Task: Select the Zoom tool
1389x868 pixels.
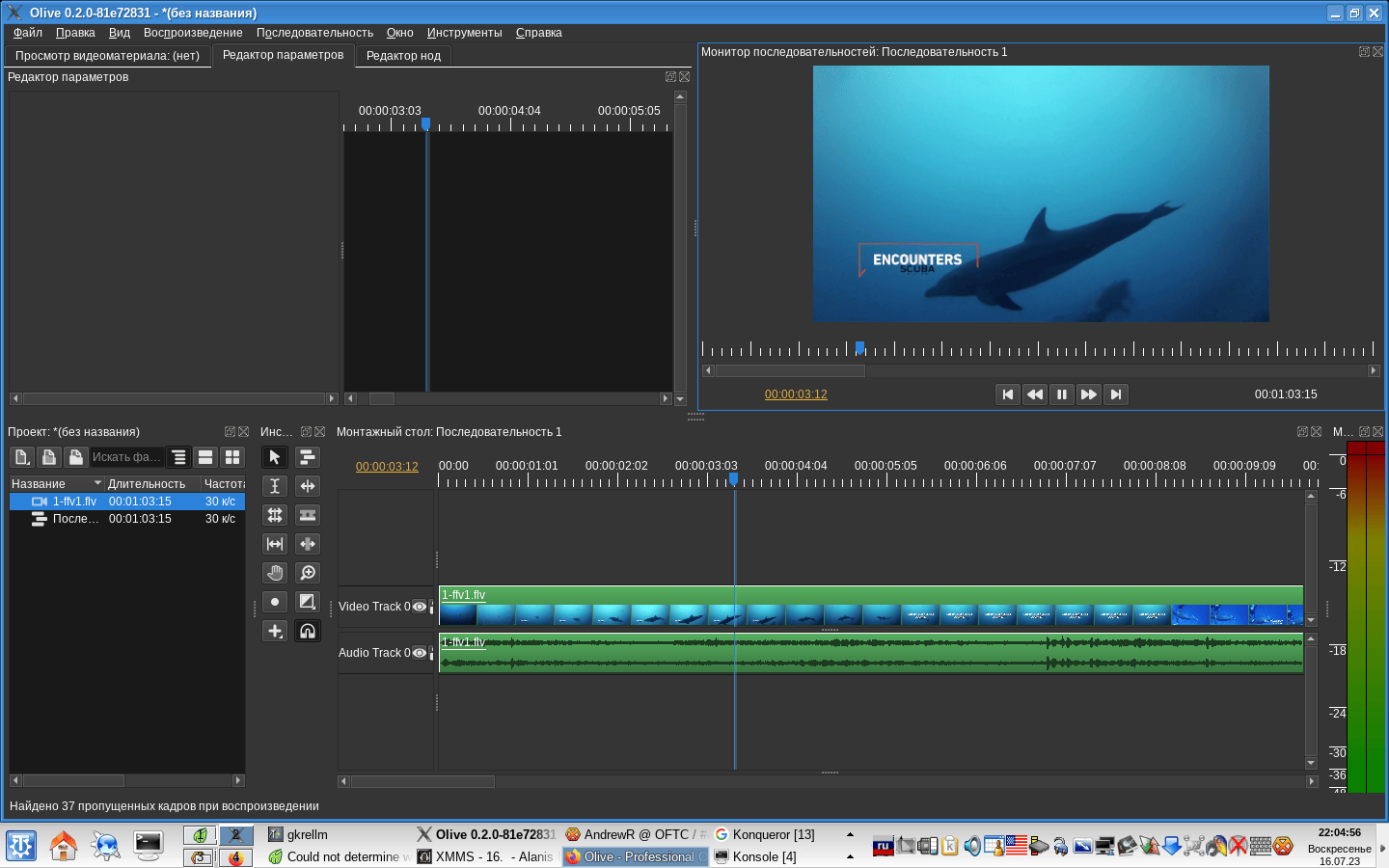Action: [308, 573]
